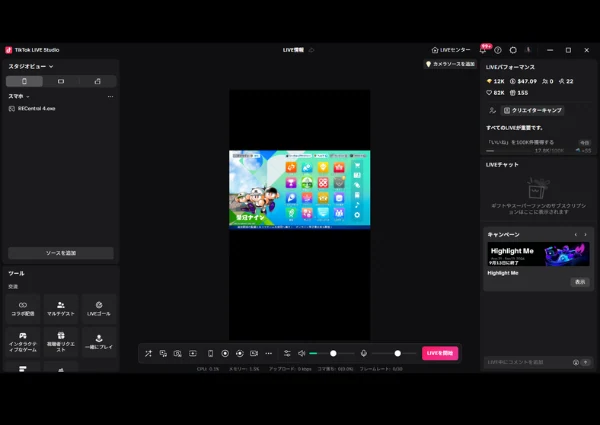Click the edit icon next to LIVE情報
Viewport: 600px width, 425px height.
point(311,50)
